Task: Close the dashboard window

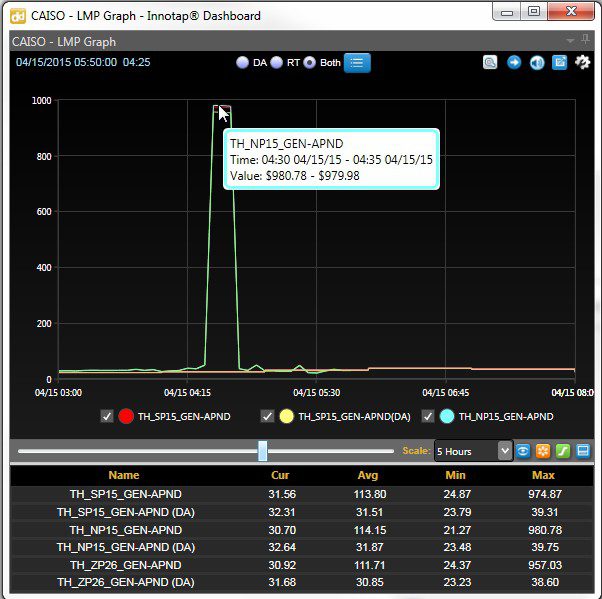Action: click(571, 12)
